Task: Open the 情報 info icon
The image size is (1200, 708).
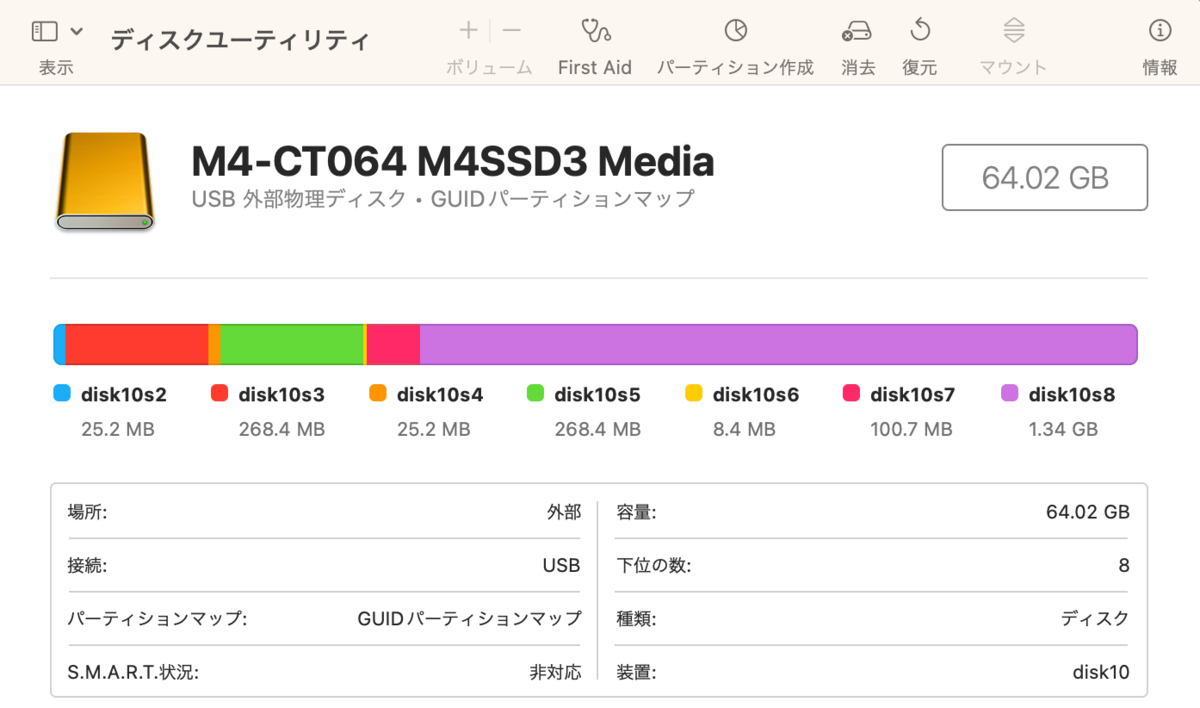Action: pyautogui.click(x=1160, y=30)
